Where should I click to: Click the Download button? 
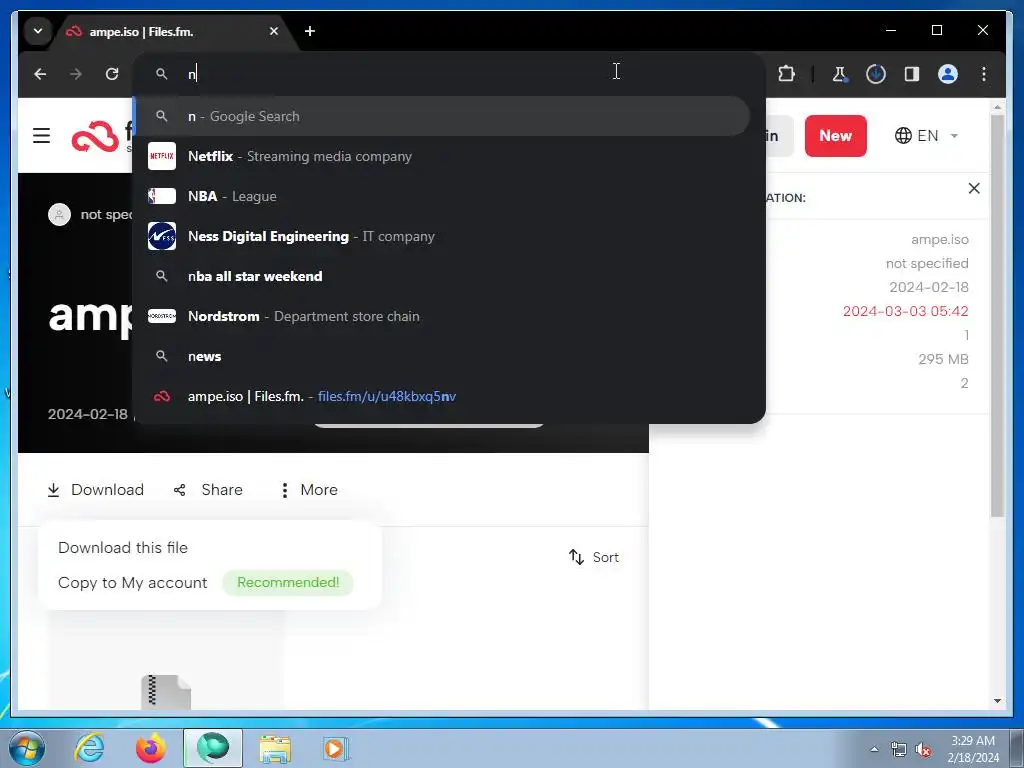[95, 490]
